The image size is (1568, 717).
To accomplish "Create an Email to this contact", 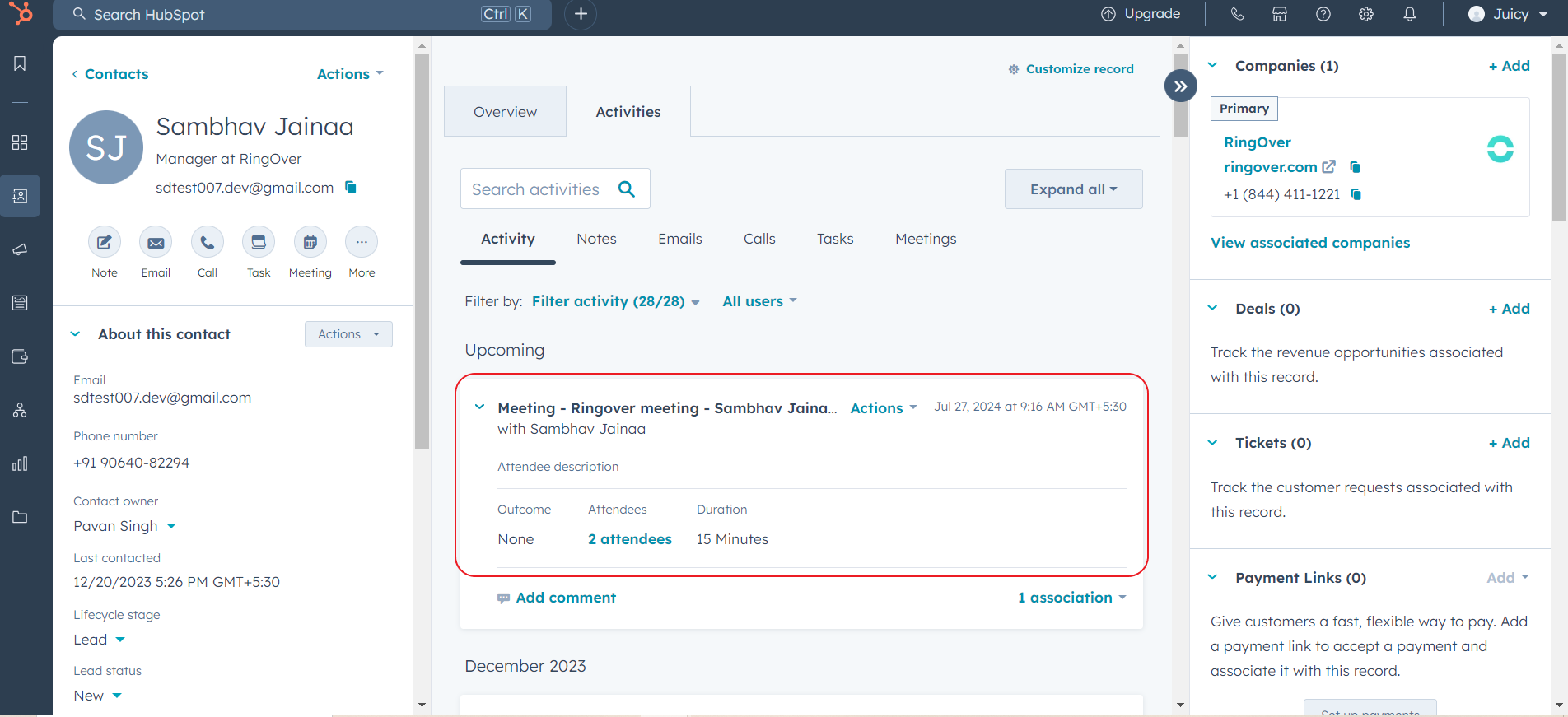I will [x=156, y=242].
